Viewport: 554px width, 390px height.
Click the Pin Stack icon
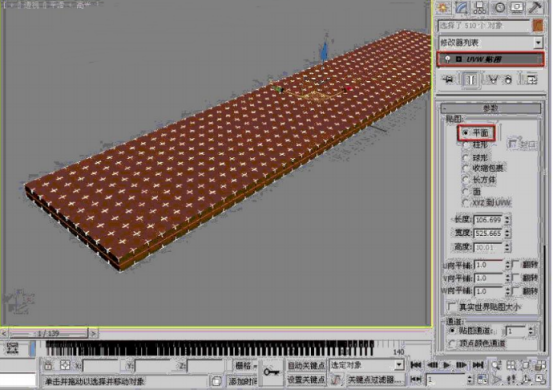point(449,80)
